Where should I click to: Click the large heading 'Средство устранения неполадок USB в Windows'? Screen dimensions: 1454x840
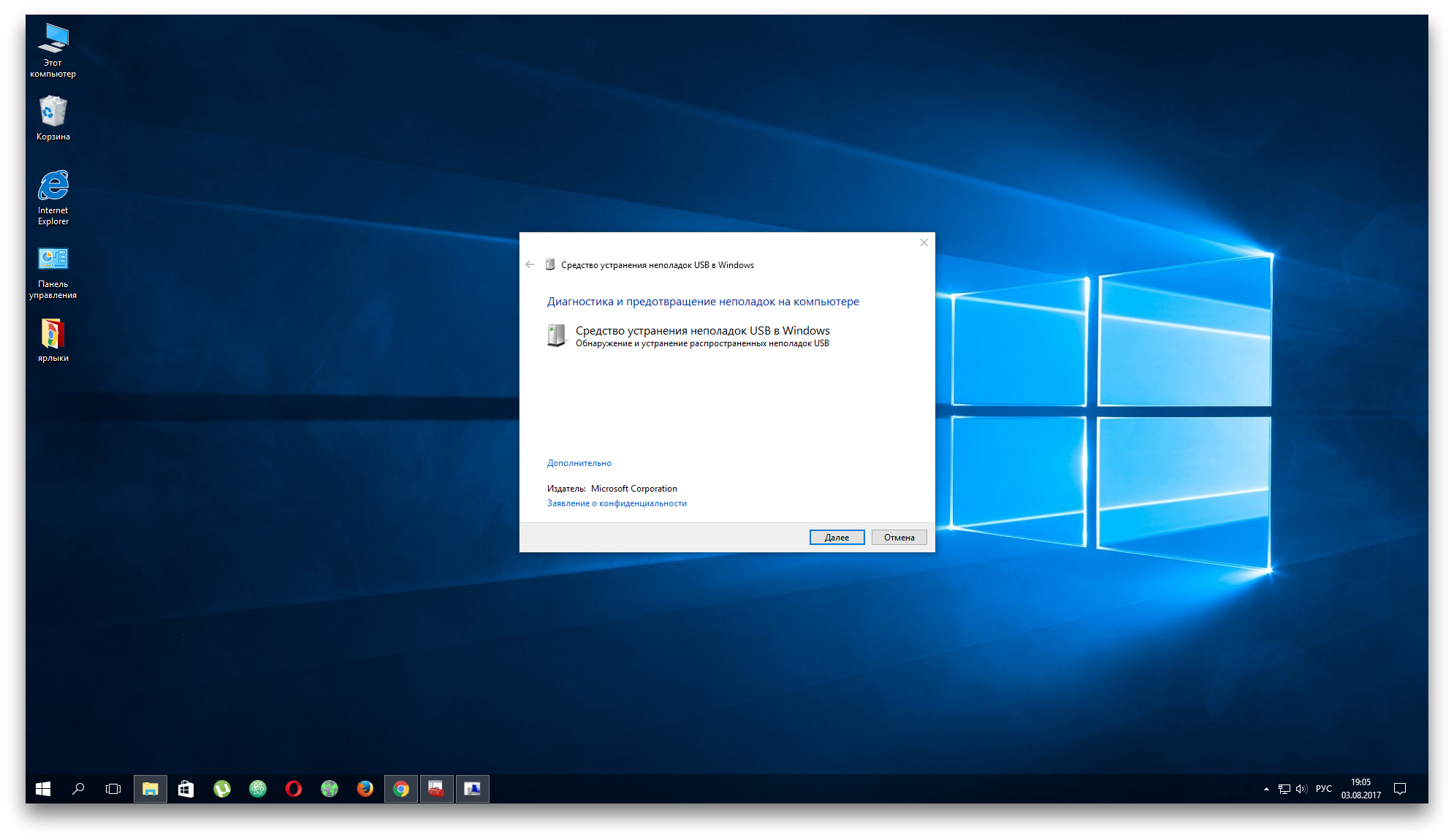point(703,331)
